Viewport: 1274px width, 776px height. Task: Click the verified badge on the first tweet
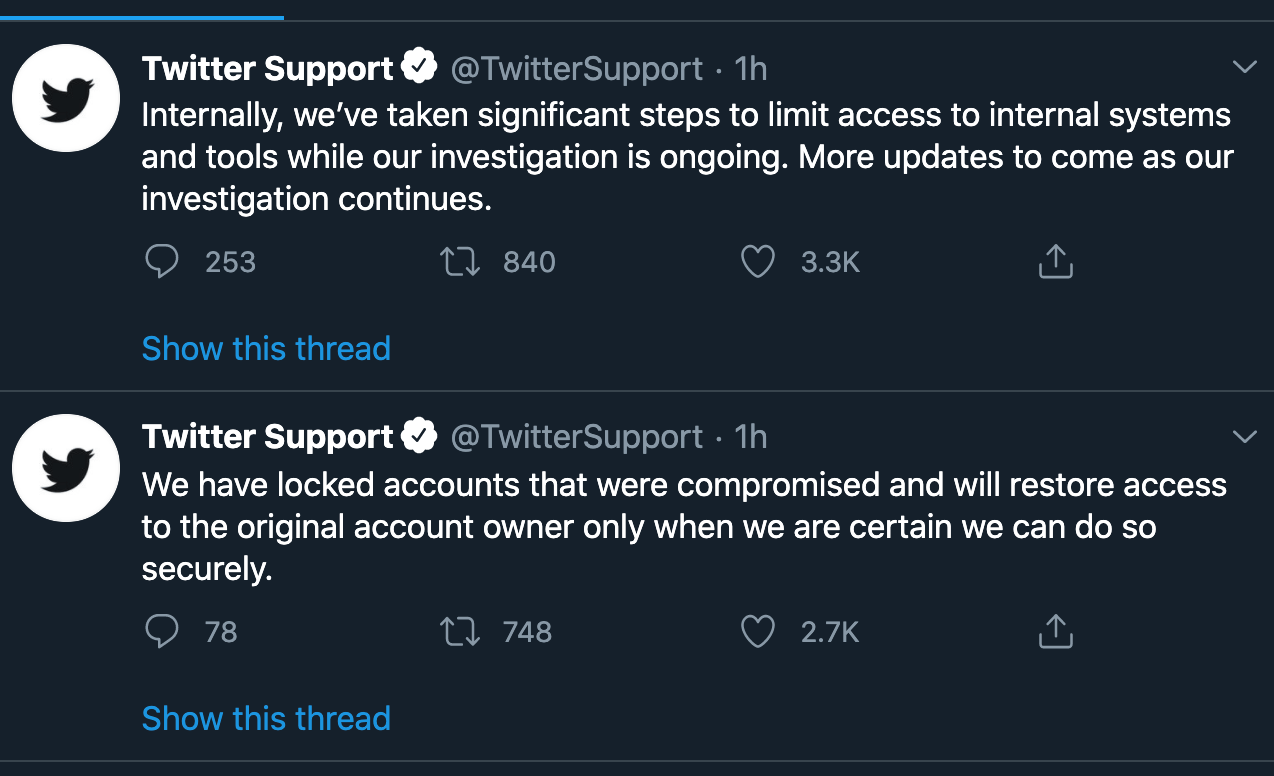pyautogui.click(x=420, y=66)
